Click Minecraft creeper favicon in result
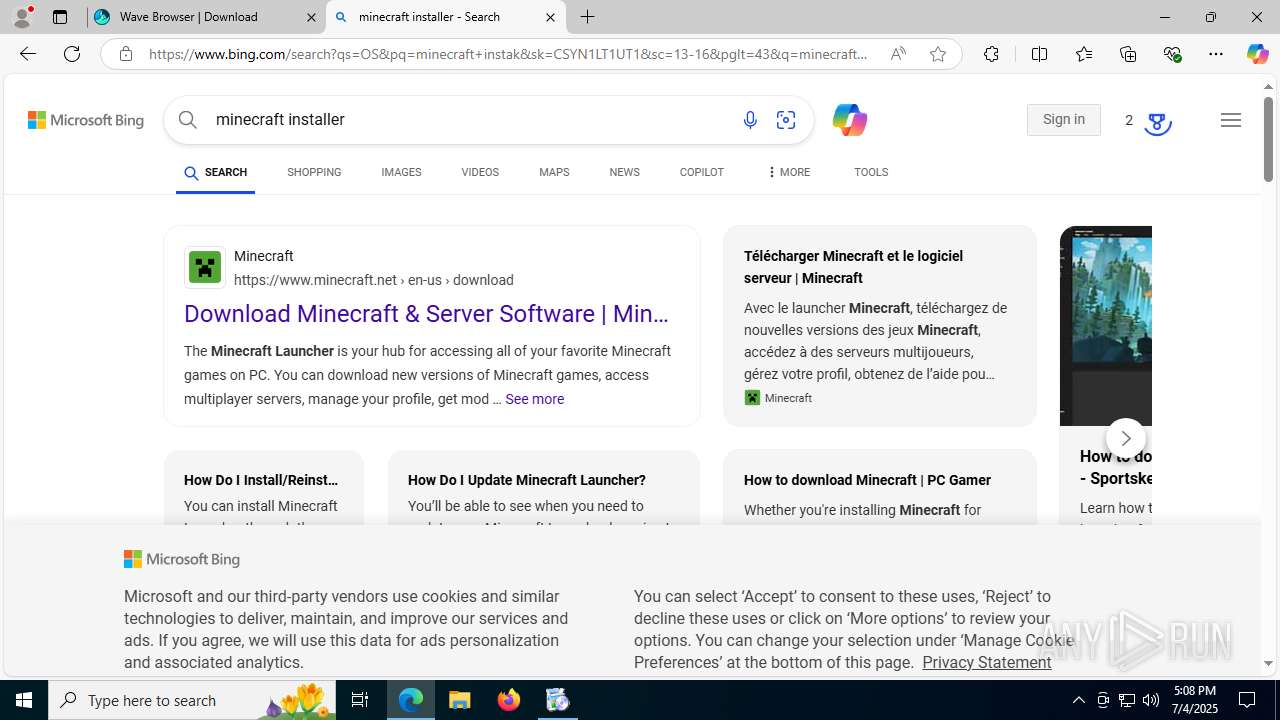 [x=205, y=268]
